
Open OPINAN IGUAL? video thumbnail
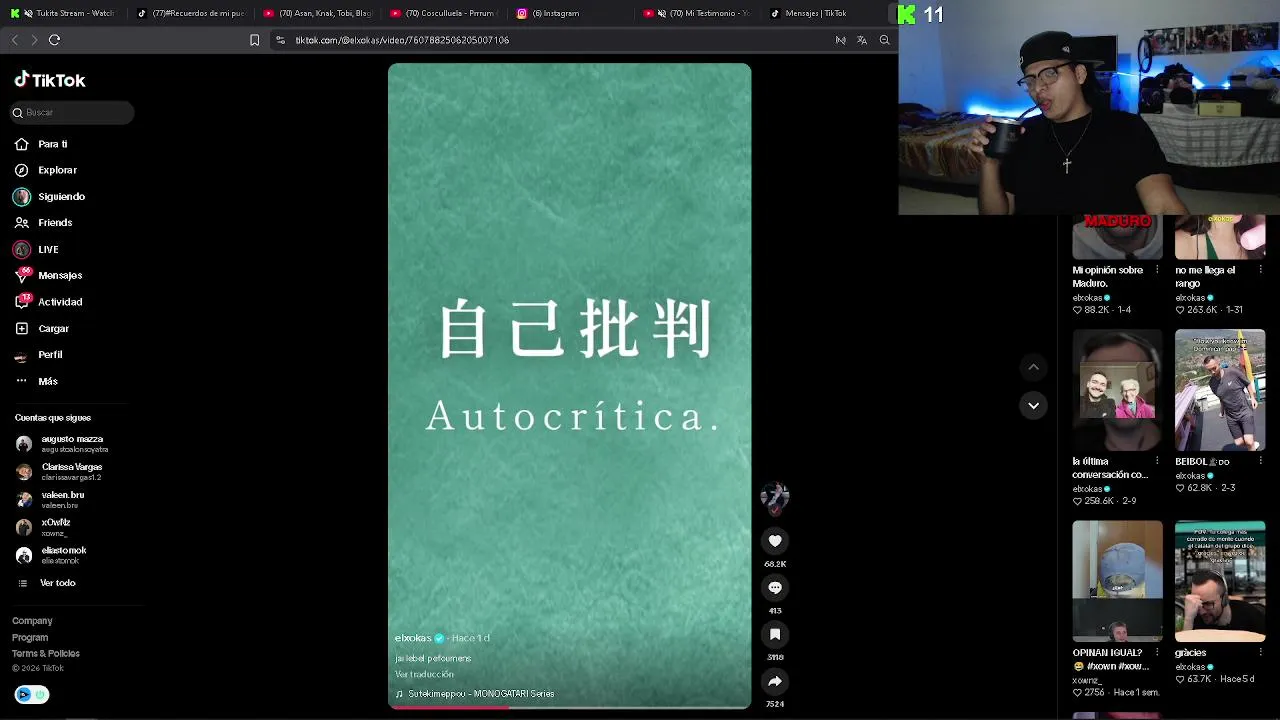(1118, 581)
